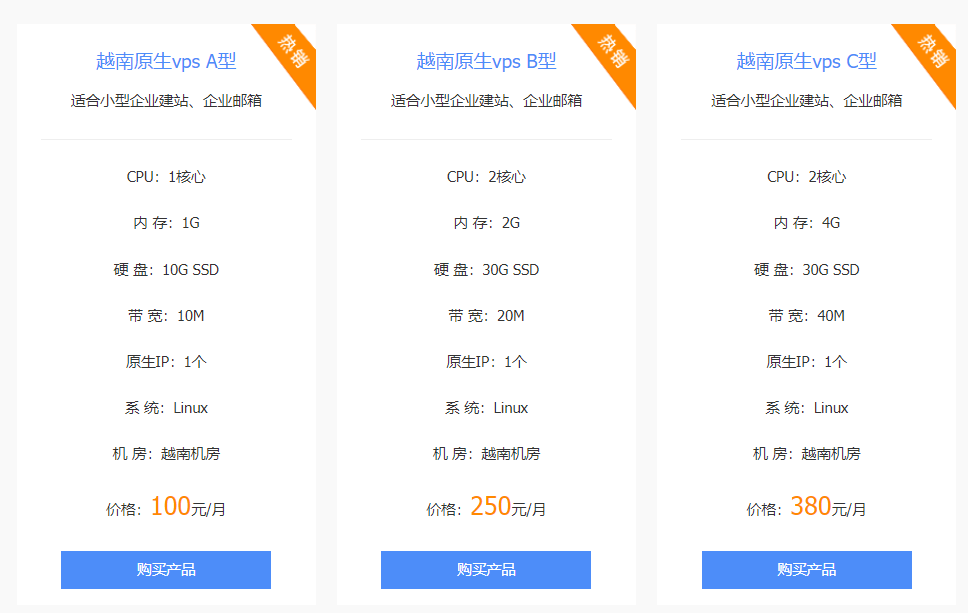Click subtitle 适合小型企业建站、企业邮箱 on B型
Image resolution: width=968 pixels, height=613 pixels.
tap(484, 101)
